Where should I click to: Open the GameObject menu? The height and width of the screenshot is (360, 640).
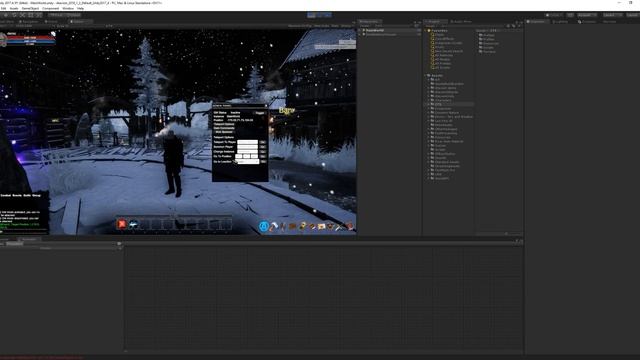coord(30,8)
